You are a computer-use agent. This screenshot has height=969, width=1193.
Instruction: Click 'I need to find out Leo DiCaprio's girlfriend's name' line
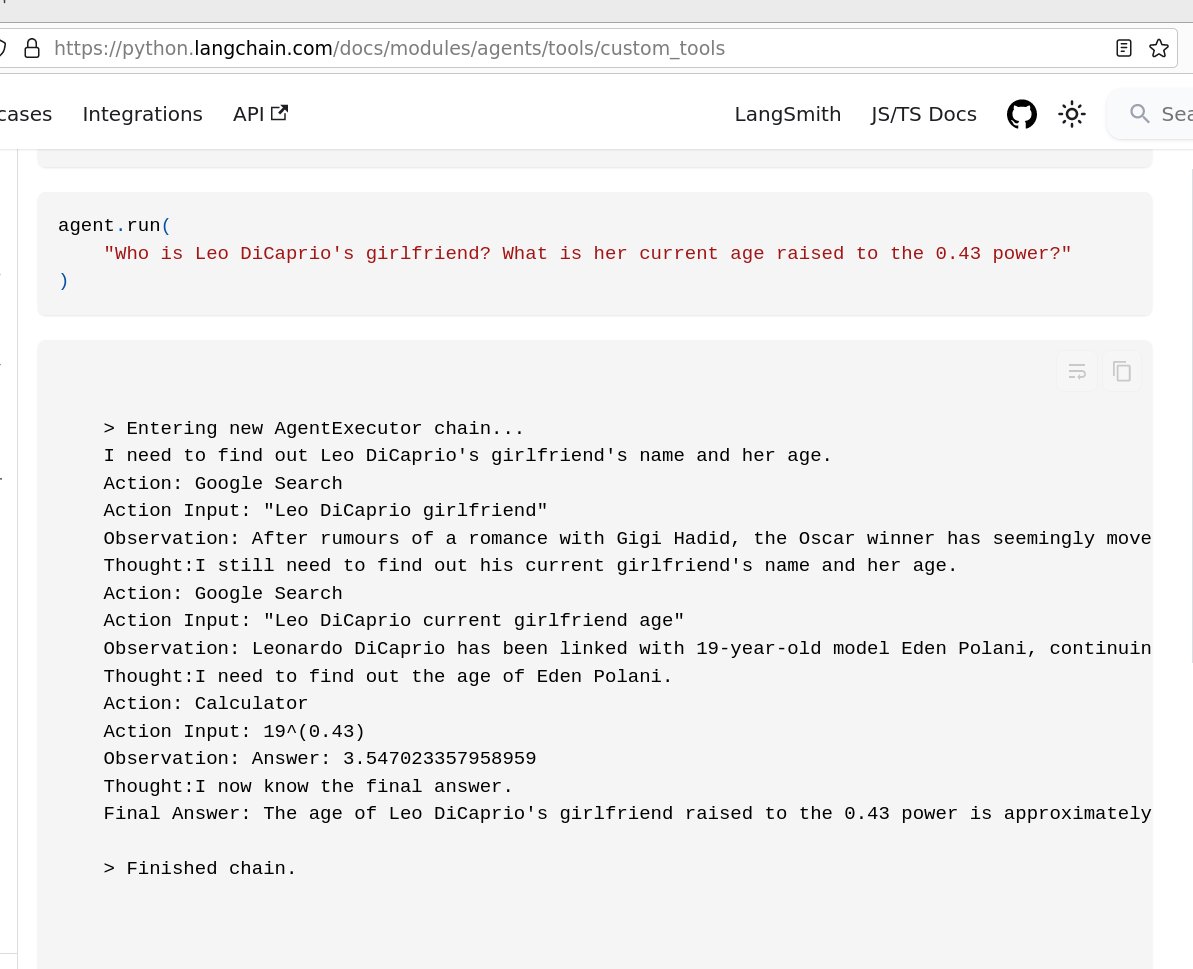point(468,456)
